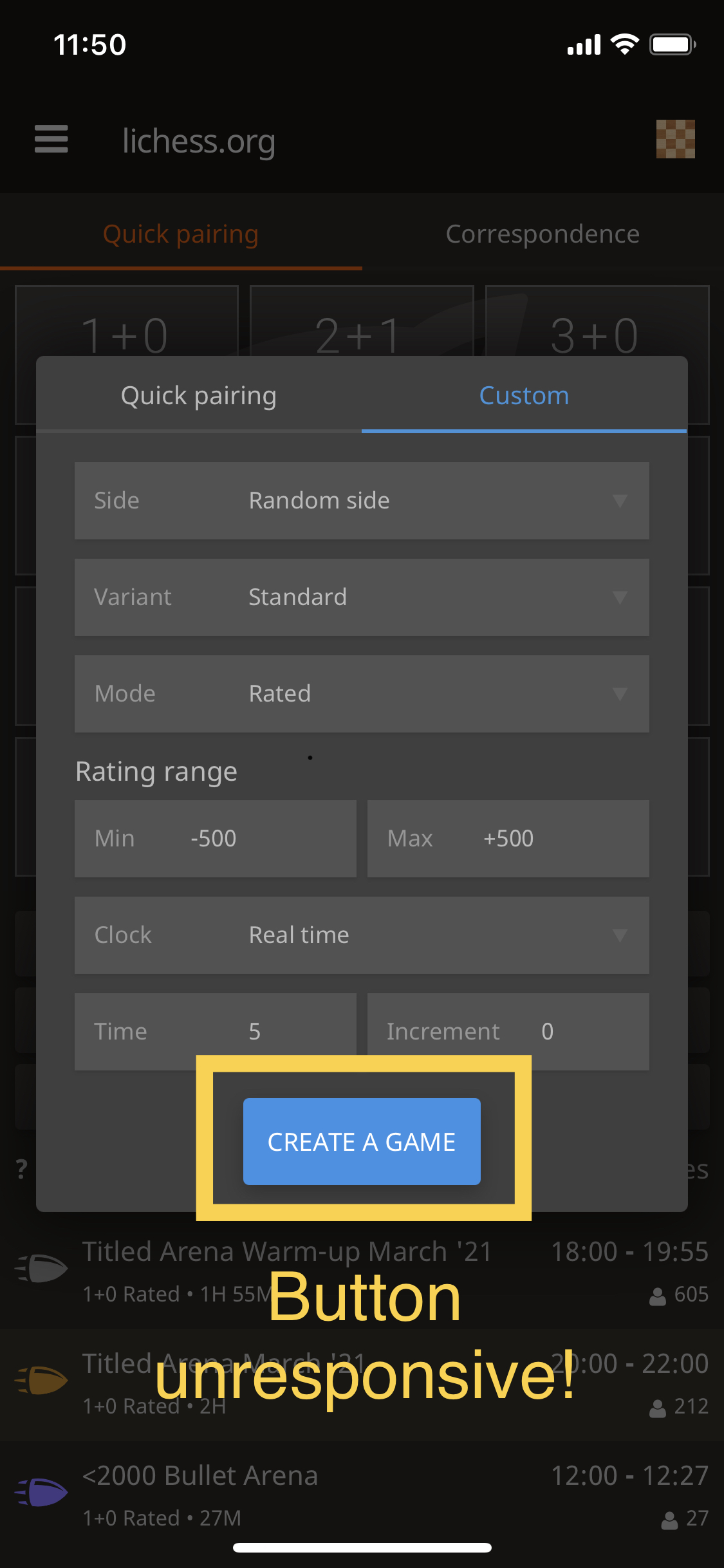Open the chessboard profile icon
Image resolution: width=724 pixels, height=1568 pixels.
pos(676,139)
